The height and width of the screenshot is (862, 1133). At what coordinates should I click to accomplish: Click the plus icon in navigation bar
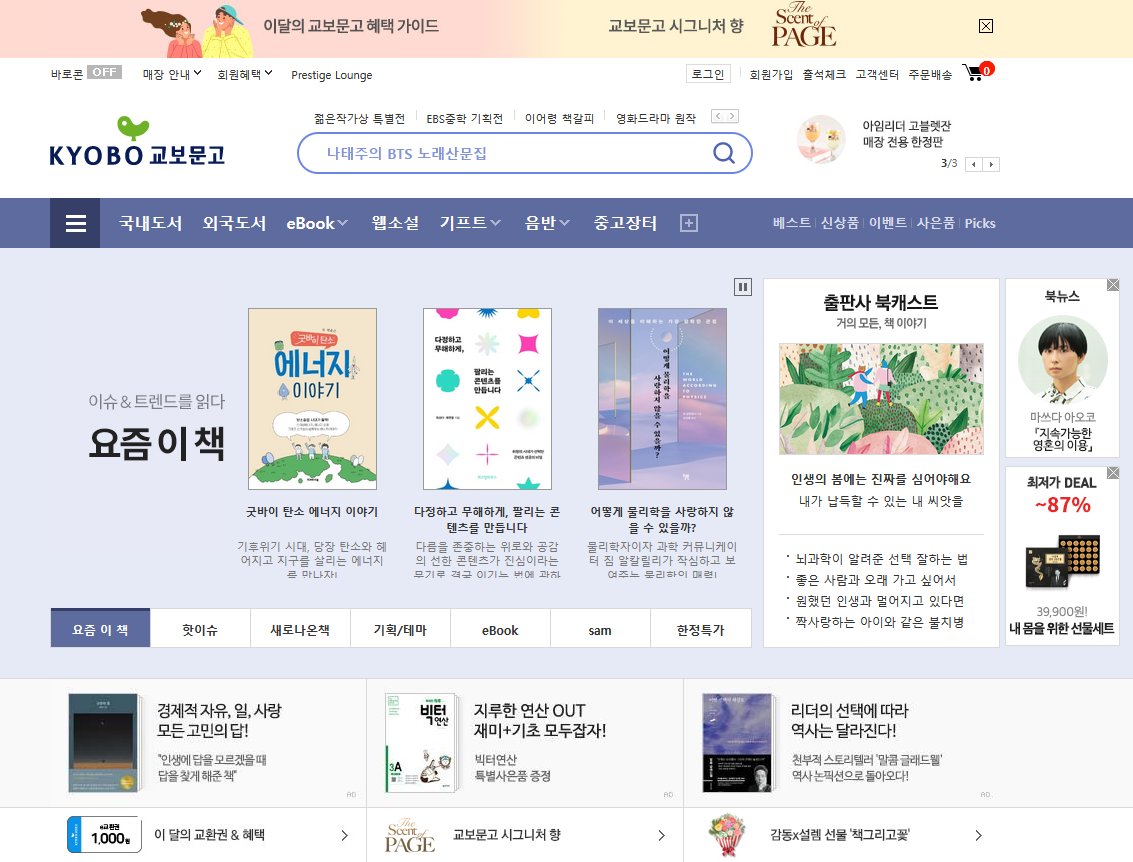tap(689, 223)
